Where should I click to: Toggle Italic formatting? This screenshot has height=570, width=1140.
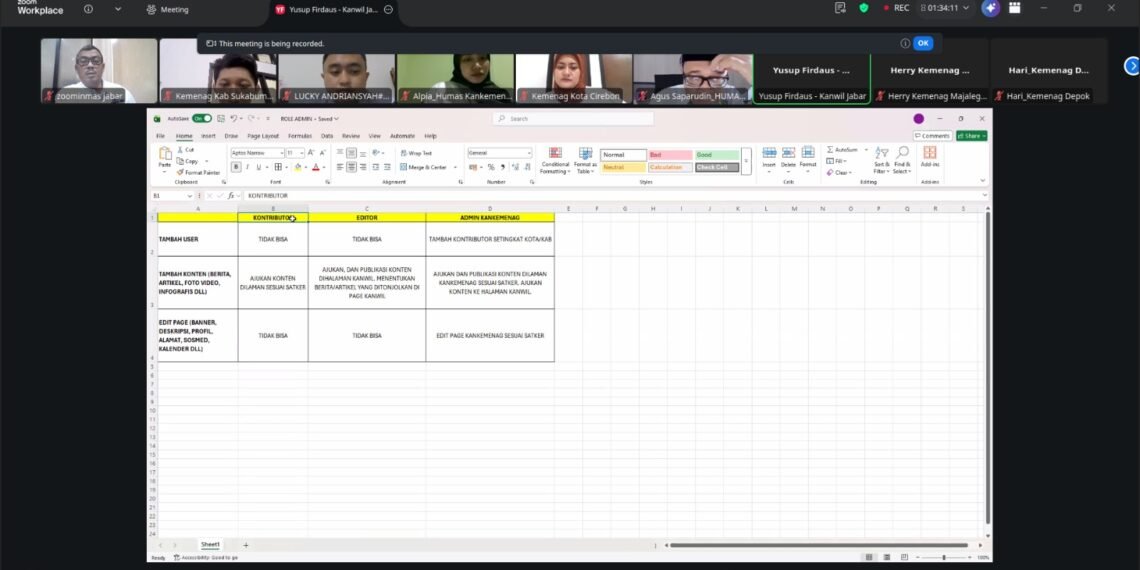tap(247, 167)
